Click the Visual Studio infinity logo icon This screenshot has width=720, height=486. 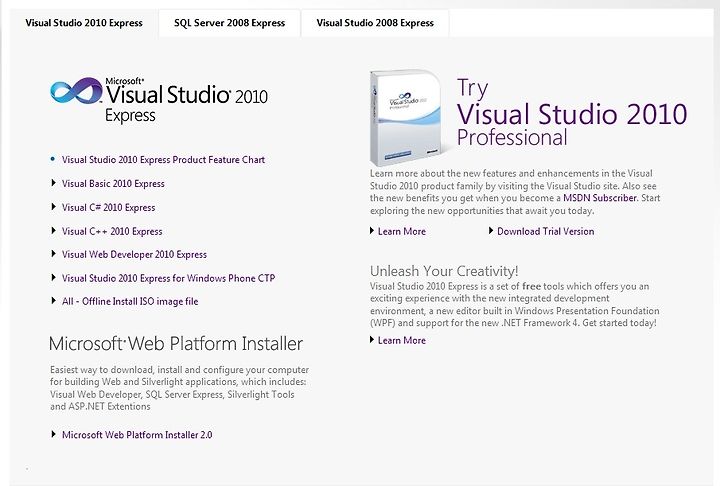(x=76, y=90)
